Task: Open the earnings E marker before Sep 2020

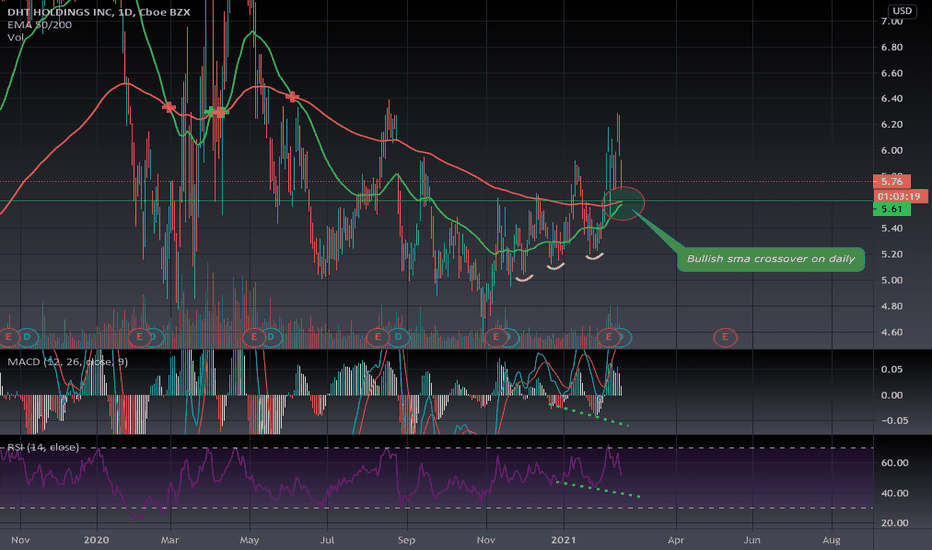Action: [377, 338]
